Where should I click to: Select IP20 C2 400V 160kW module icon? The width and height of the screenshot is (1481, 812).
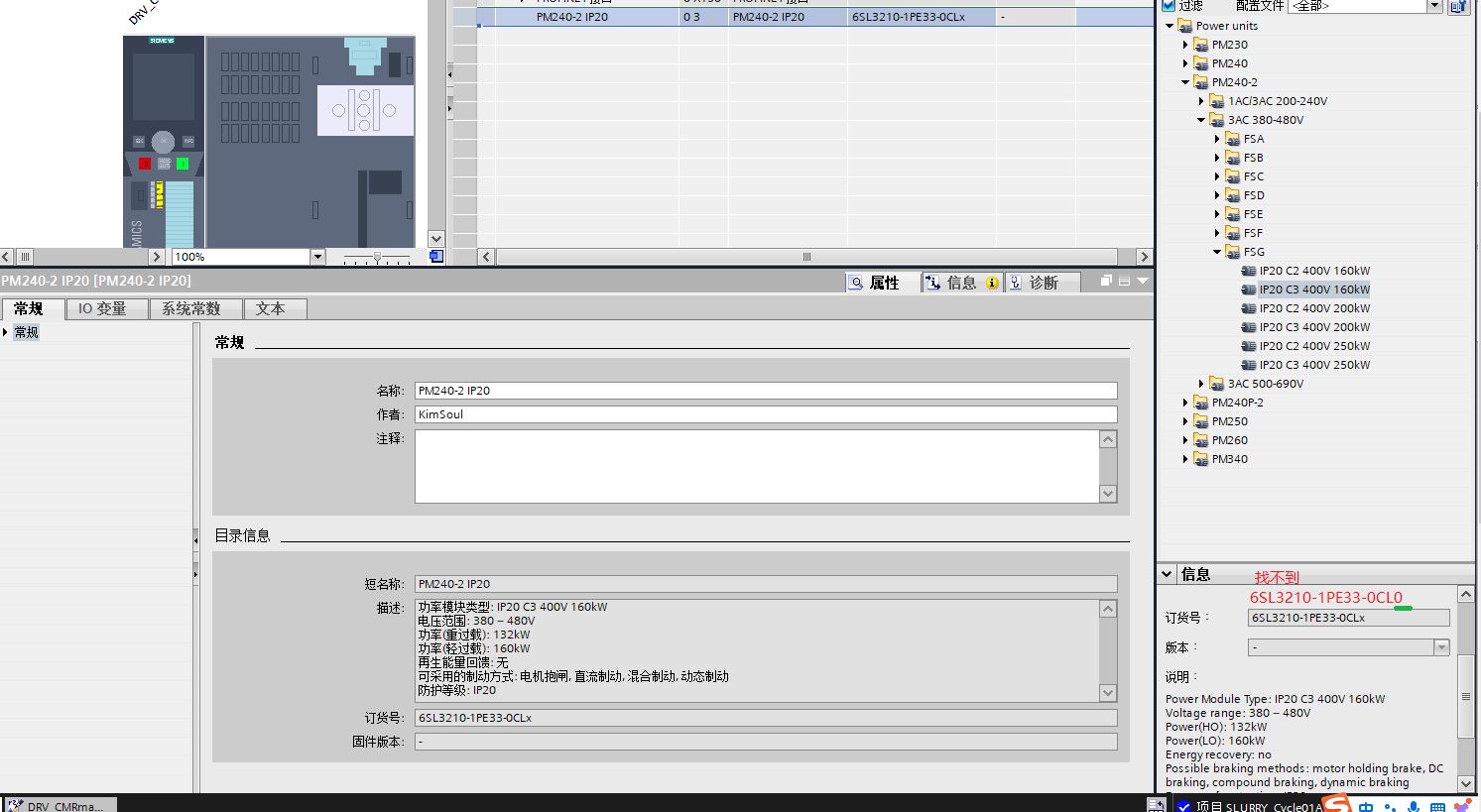(x=1249, y=271)
